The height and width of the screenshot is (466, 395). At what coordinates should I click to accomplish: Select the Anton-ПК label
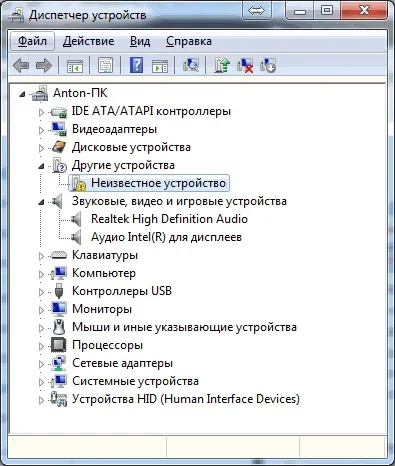80,93
